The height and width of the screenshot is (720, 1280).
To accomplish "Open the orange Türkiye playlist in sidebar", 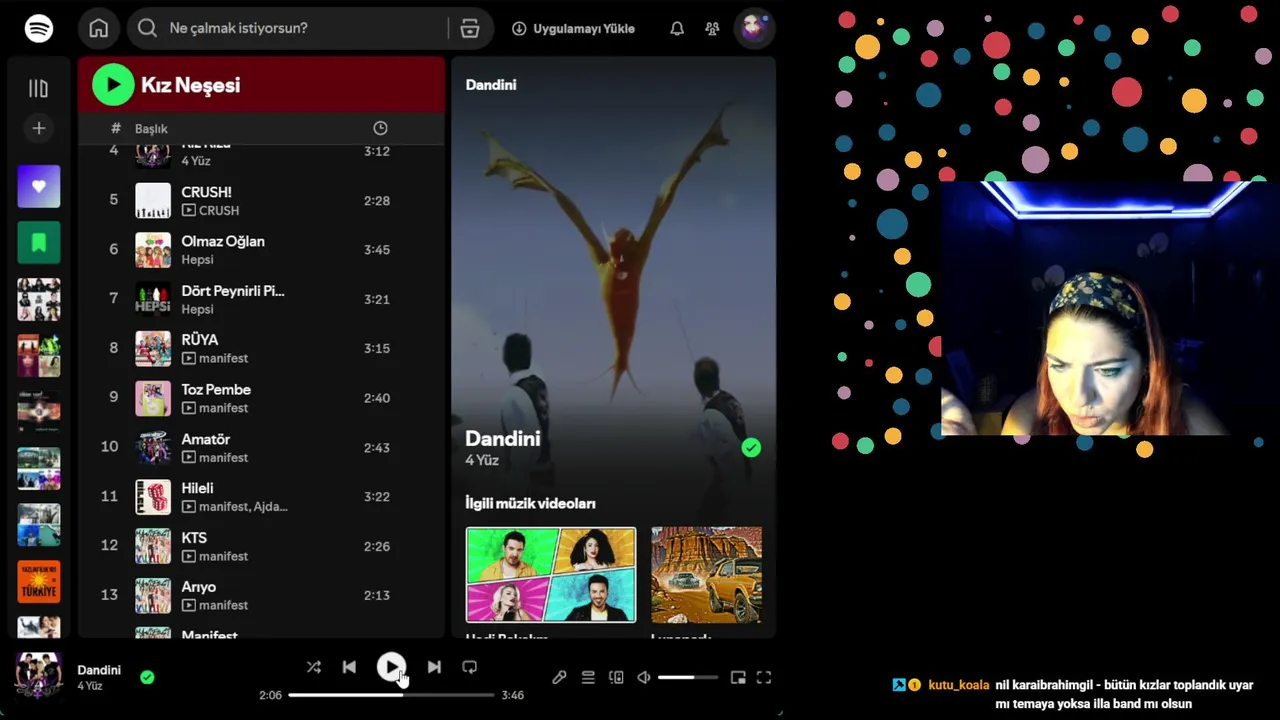I will tap(39, 581).
